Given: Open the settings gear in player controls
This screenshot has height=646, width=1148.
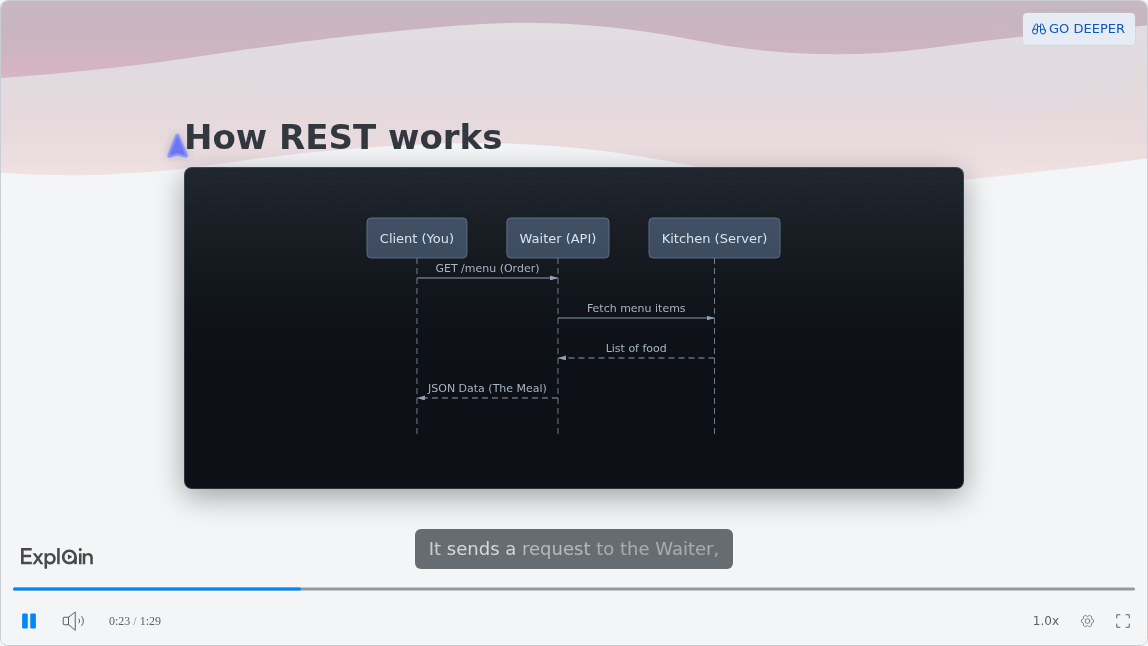Looking at the screenshot, I should [1087, 621].
